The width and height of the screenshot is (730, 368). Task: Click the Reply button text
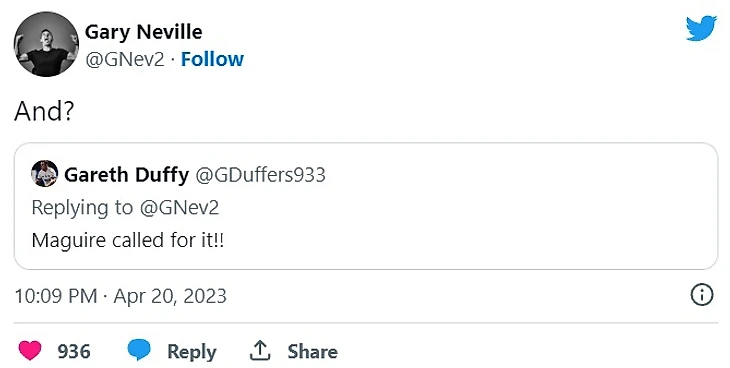tap(192, 352)
